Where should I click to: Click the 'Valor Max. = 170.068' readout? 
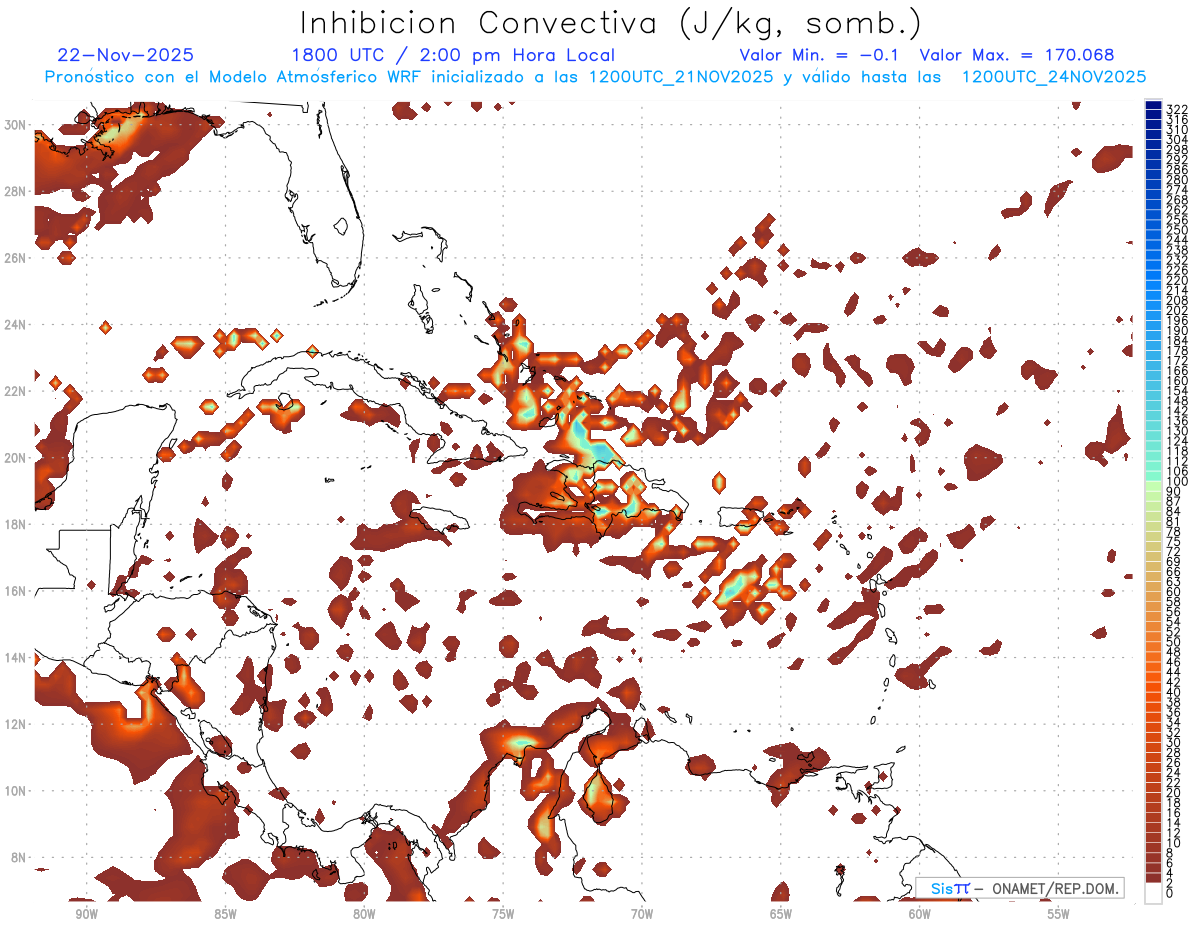coord(1016,55)
